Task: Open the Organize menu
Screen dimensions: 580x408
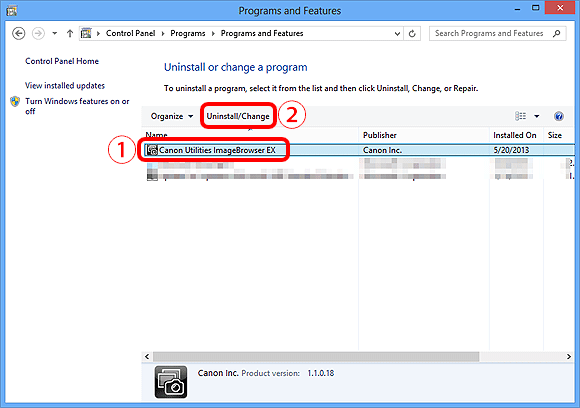Action: coord(172,116)
